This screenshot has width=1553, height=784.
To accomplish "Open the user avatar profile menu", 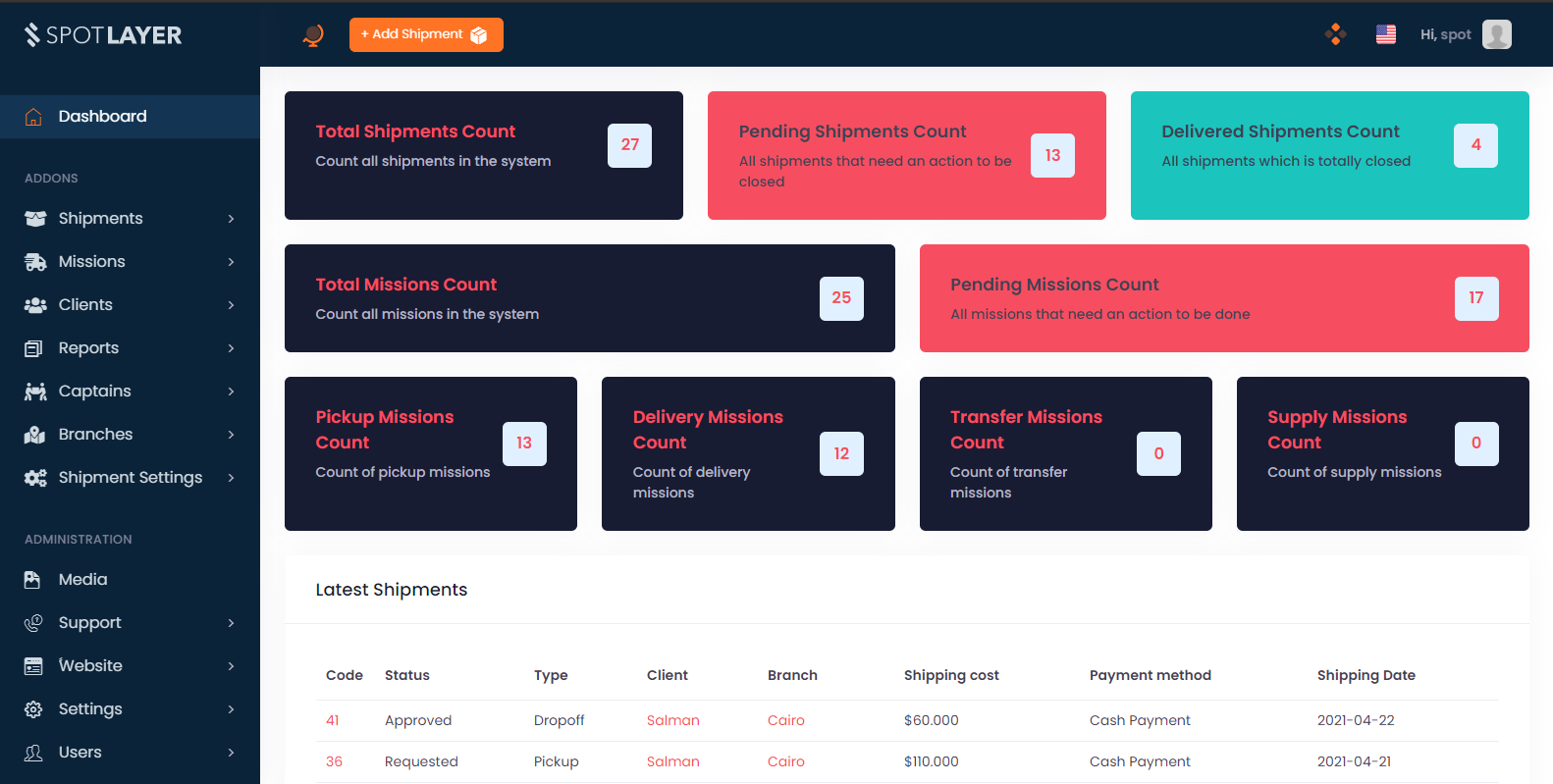I will [x=1496, y=34].
